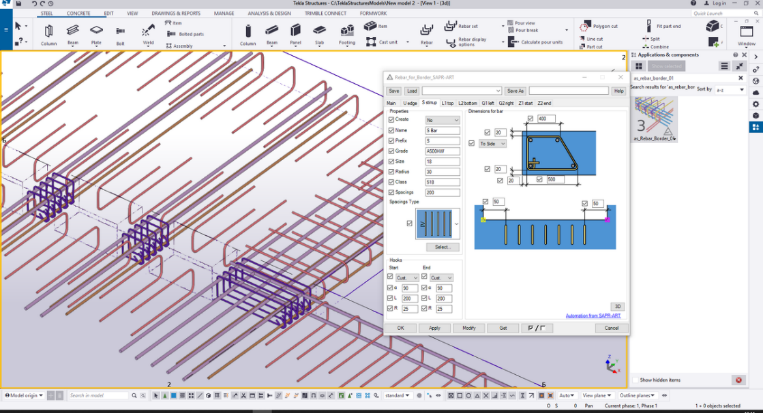Click the save icon in title bar
This screenshot has width=763, height=413.
[x=18, y=3]
